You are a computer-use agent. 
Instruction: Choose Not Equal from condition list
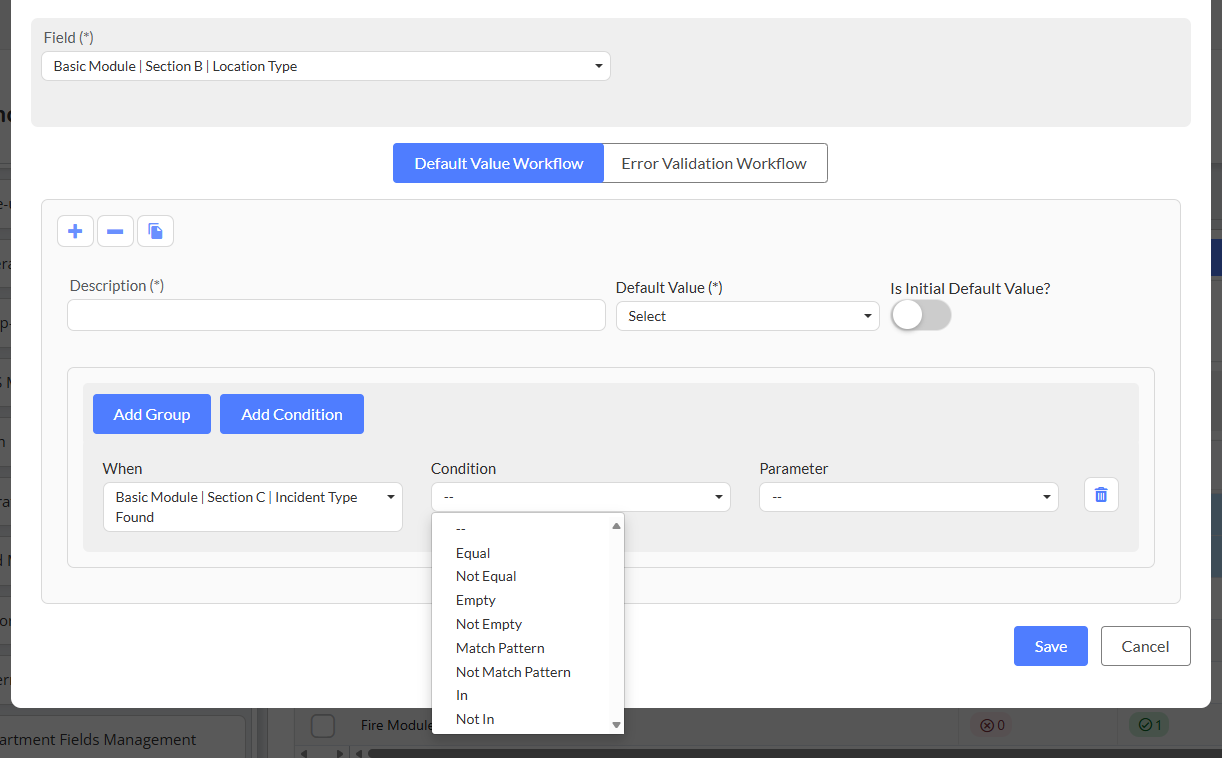(x=486, y=576)
